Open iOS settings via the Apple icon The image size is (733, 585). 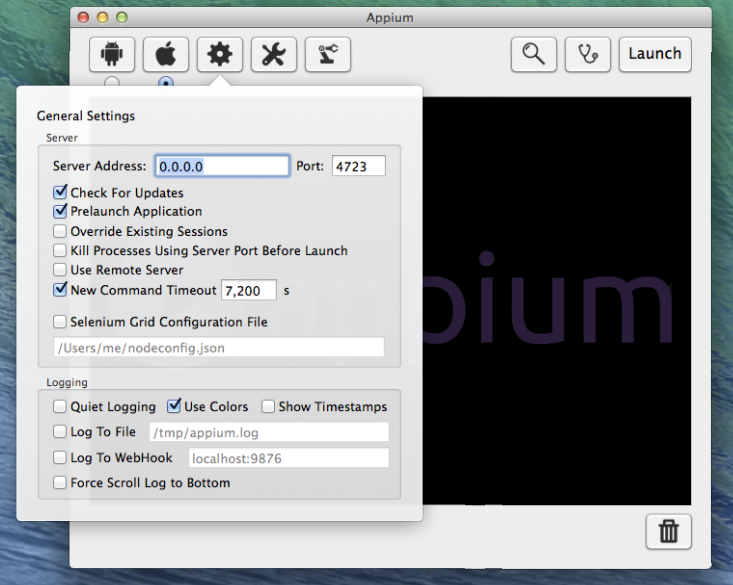click(x=166, y=54)
